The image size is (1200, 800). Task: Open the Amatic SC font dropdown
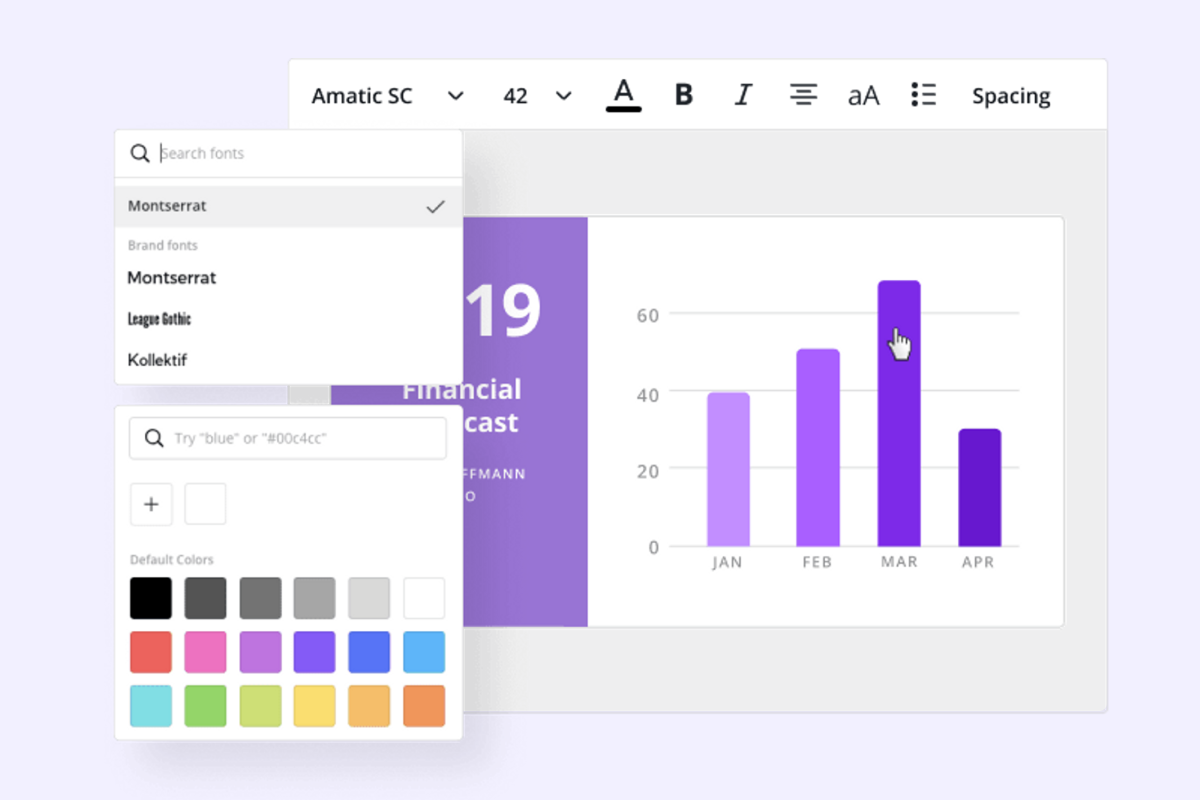coord(362,95)
